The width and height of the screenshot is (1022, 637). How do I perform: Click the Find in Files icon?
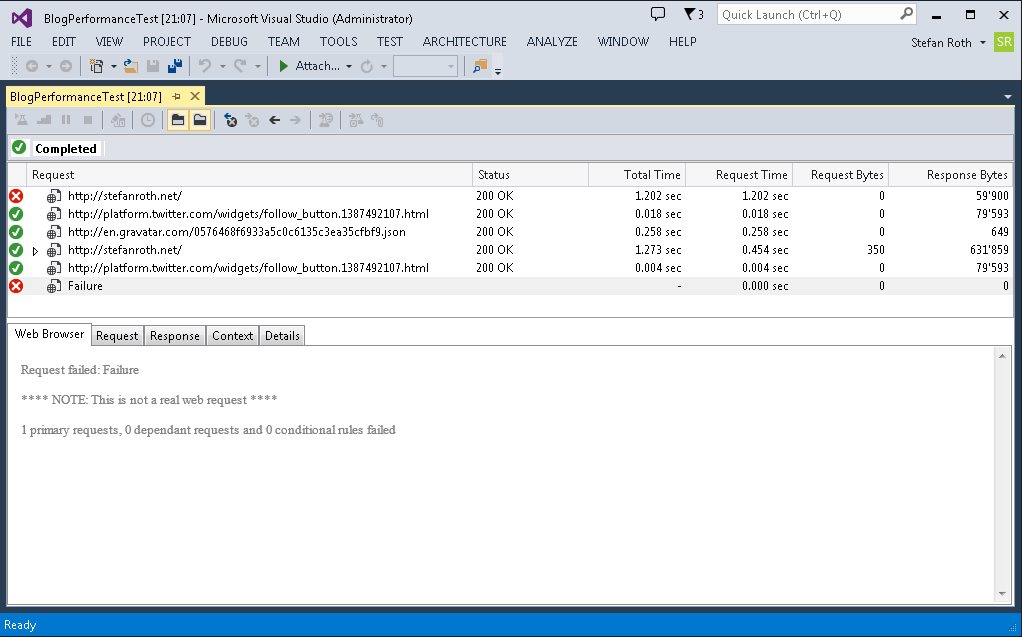[x=480, y=66]
